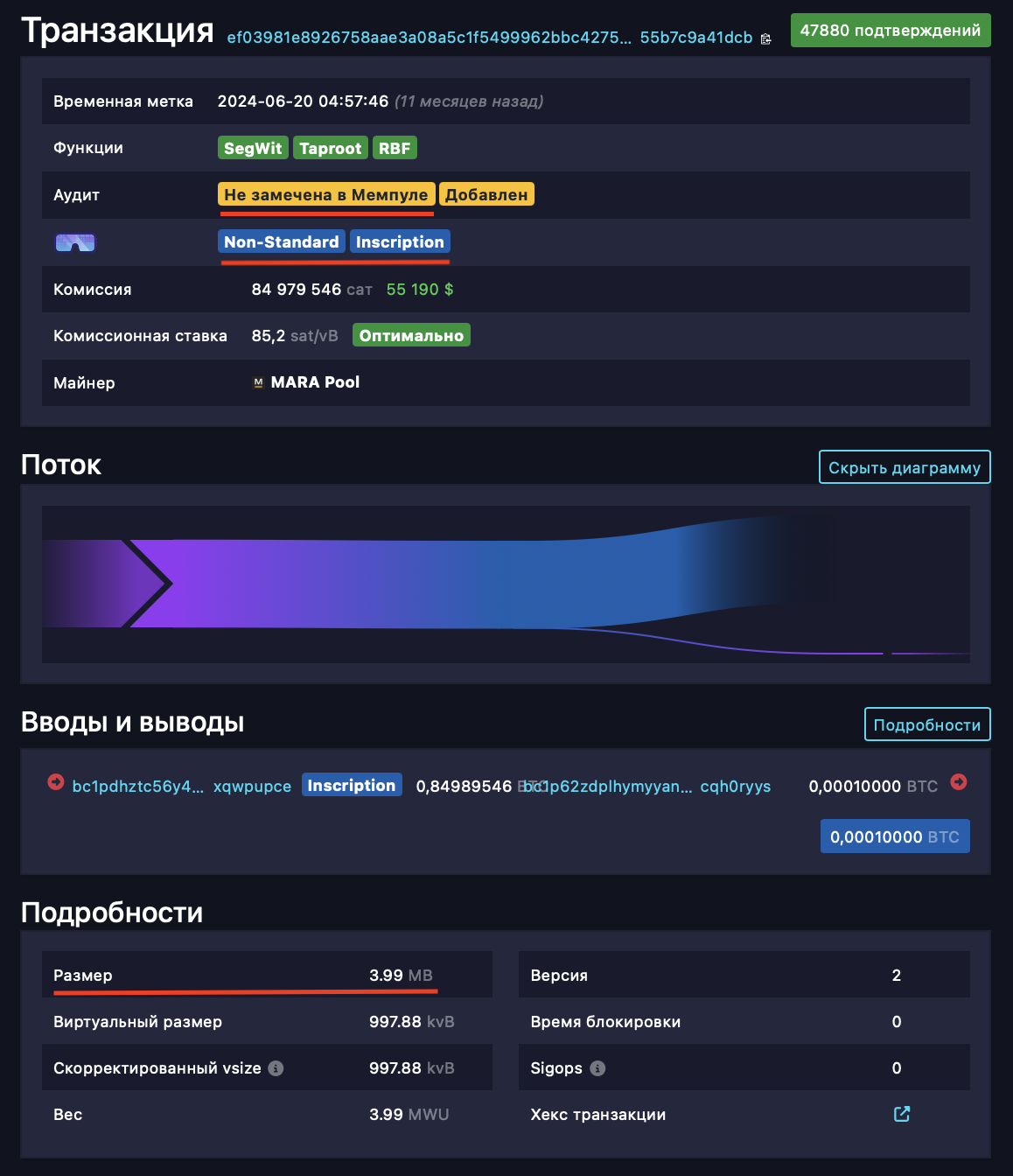The width and height of the screenshot is (1013, 1176).
Task: Click the SegWit feature badge
Action: click(x=253, y=149)
